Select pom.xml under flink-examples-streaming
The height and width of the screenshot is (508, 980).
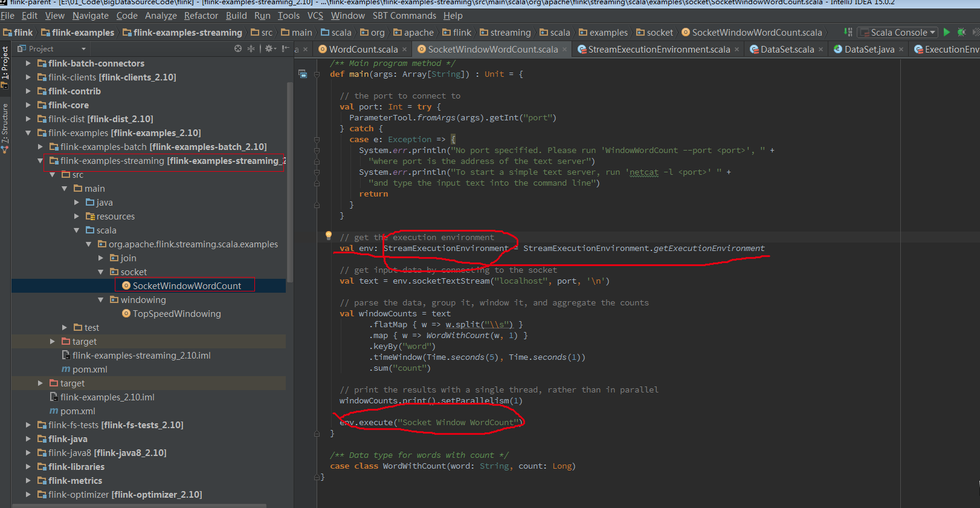click(84, 369)
